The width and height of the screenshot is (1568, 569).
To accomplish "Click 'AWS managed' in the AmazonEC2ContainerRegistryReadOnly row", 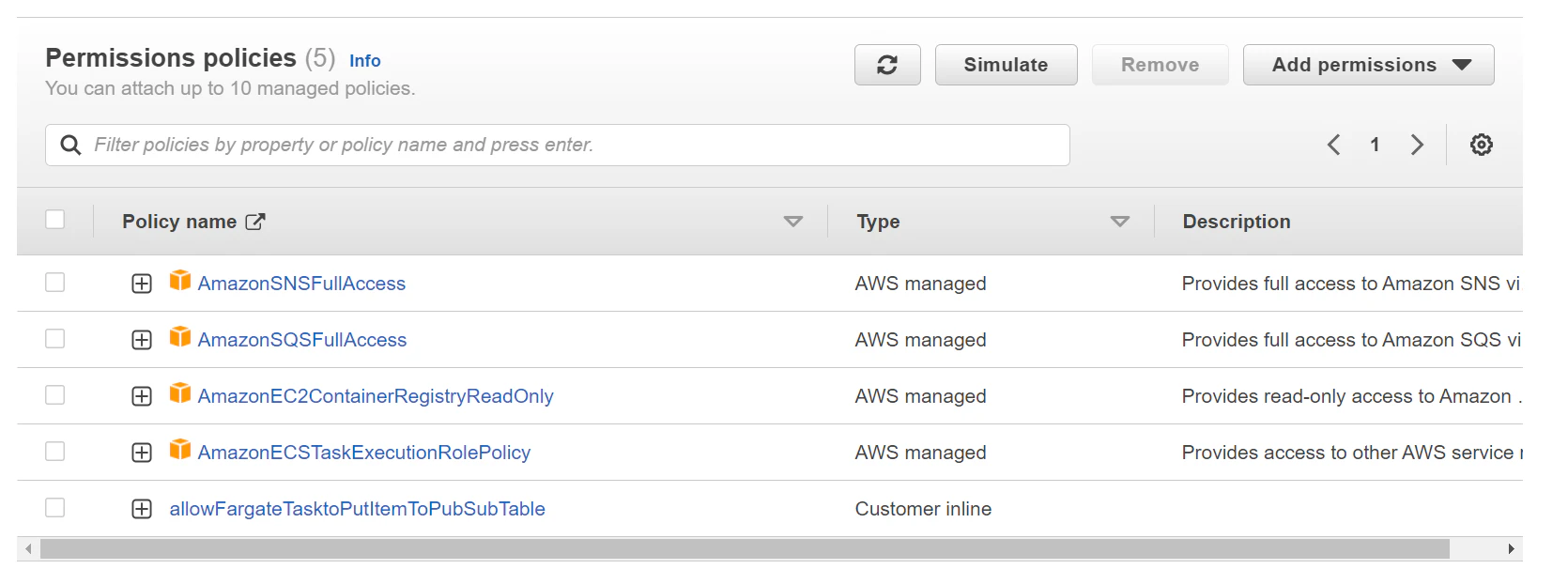I will (x=920, y=396).
